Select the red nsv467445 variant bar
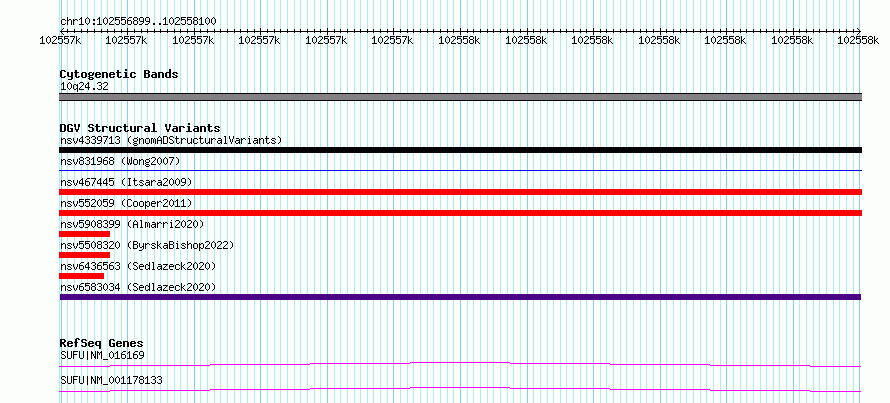The width and height of the screenshot is (890, 403). [x=460, y=192]
